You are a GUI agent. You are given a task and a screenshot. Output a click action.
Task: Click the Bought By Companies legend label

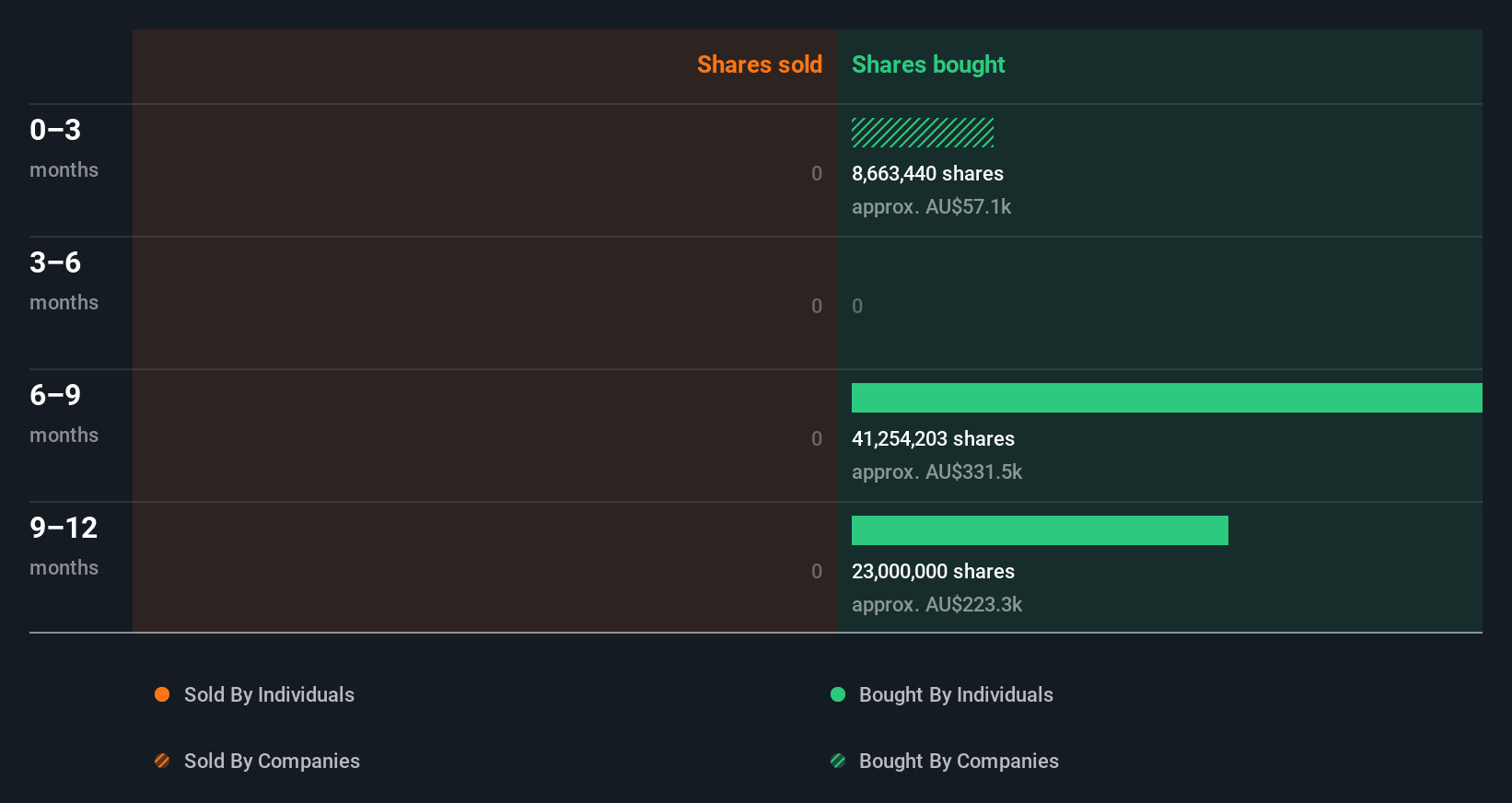click(959, 761)
